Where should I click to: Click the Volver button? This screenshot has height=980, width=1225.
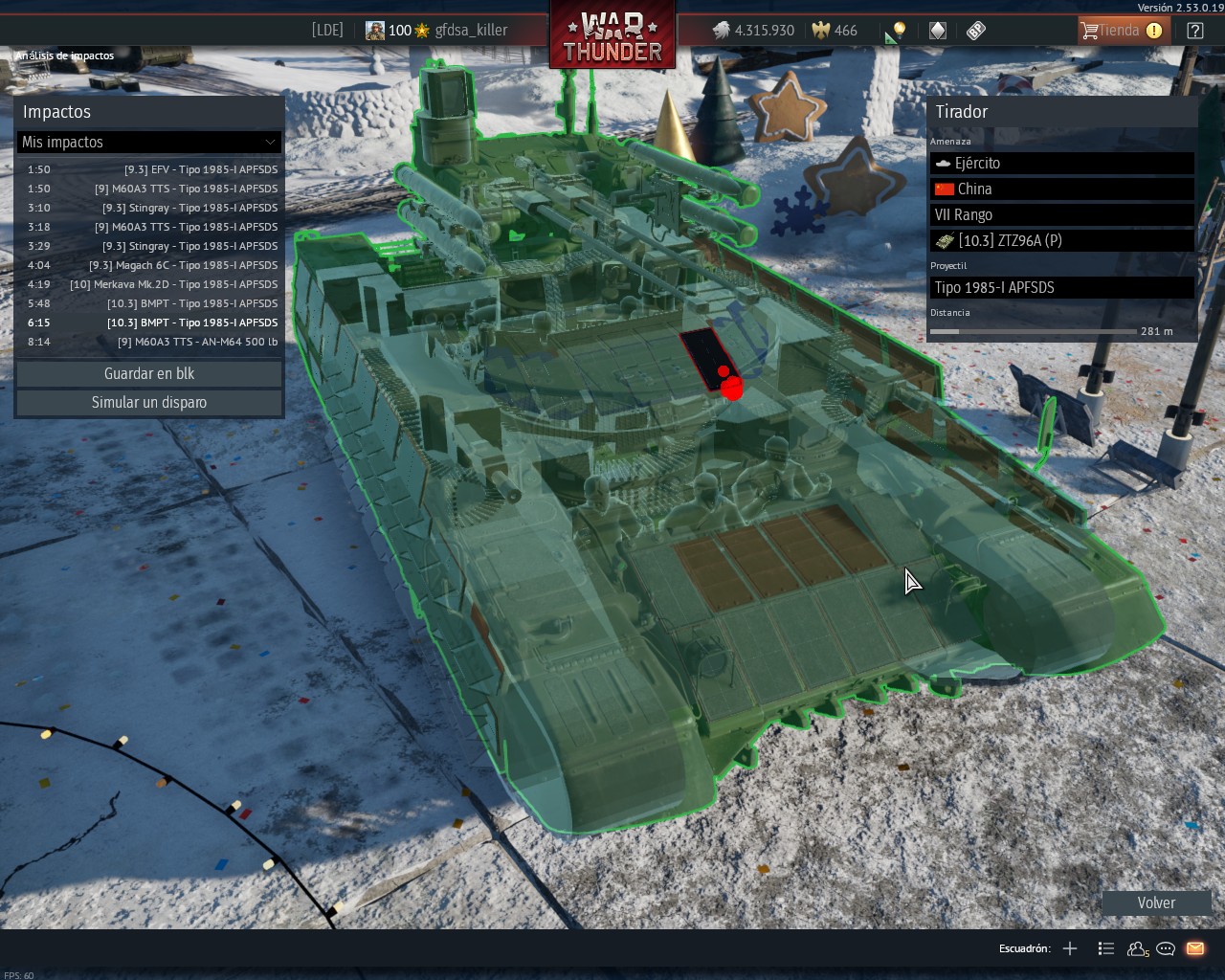1156,902
